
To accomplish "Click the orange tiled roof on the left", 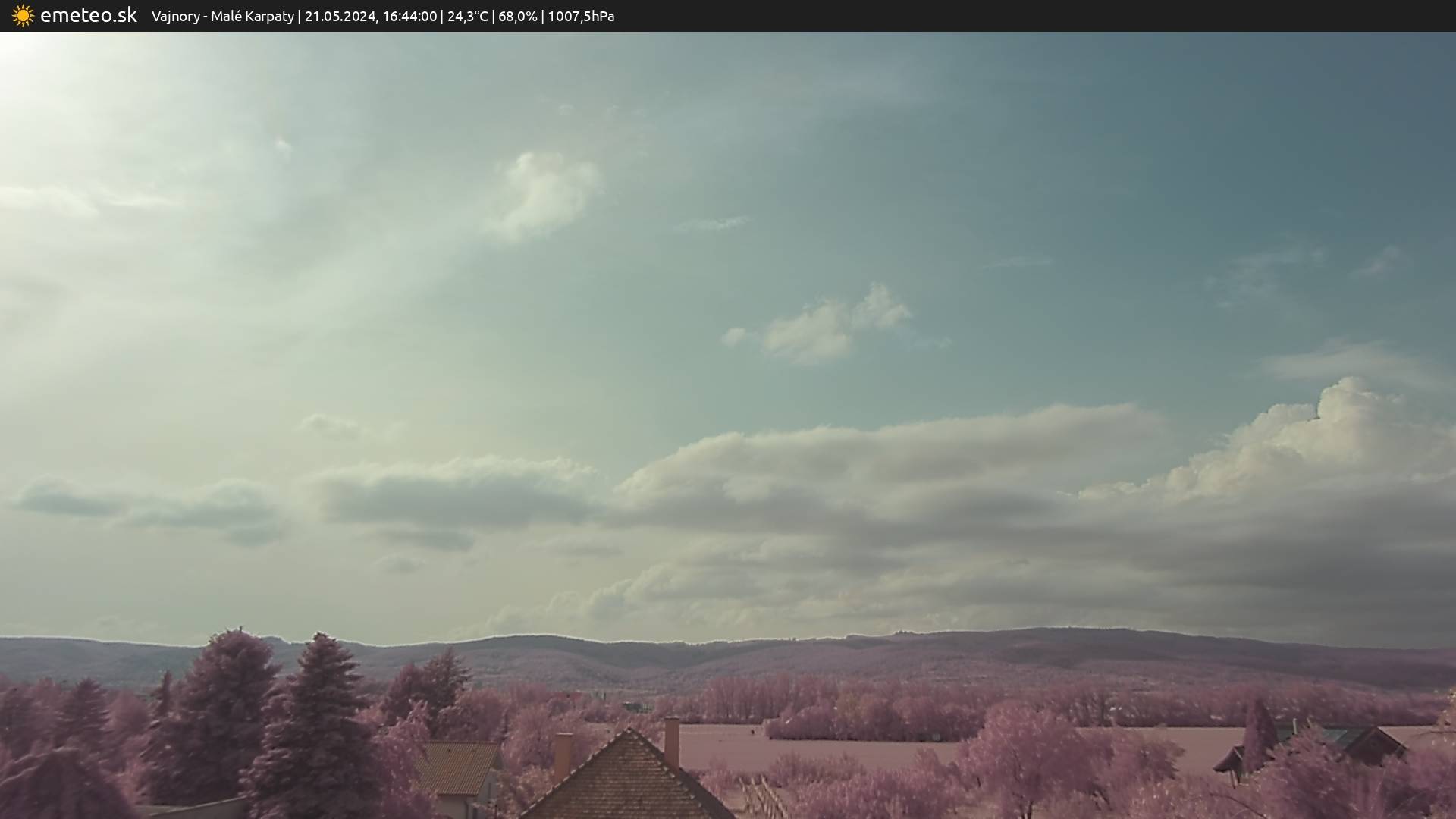I will (455, 767).
